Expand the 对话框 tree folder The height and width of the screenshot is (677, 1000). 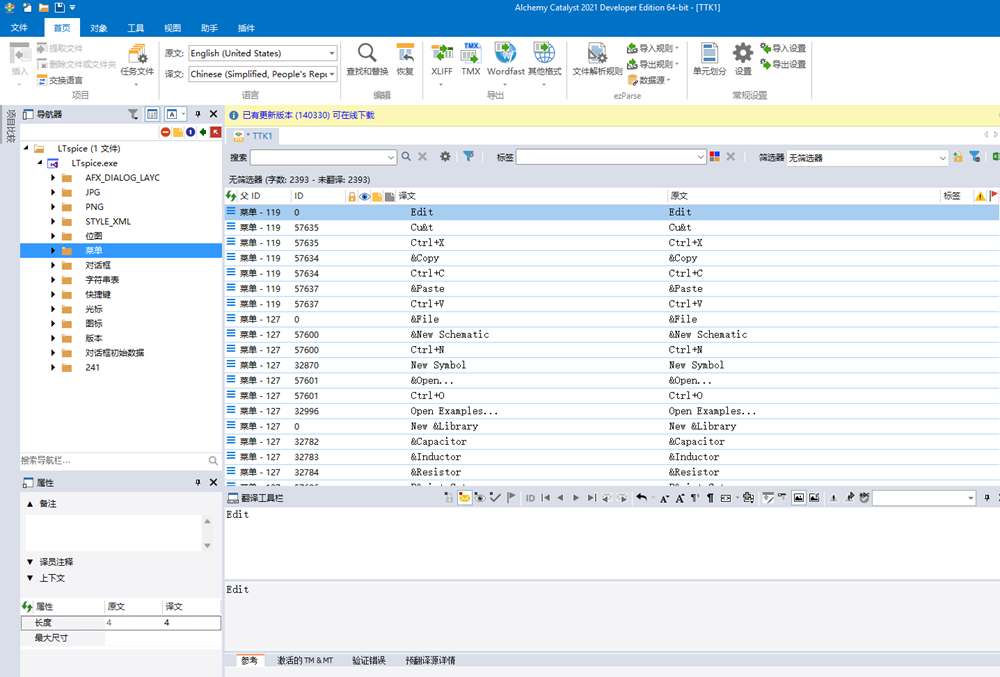(x=53, y=265)
